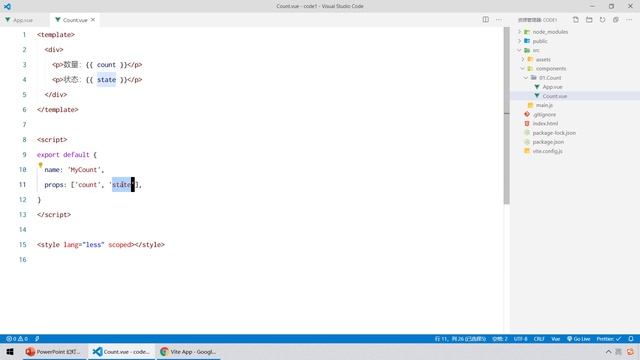Close the Count.vue tab

[x=93, y=20]
